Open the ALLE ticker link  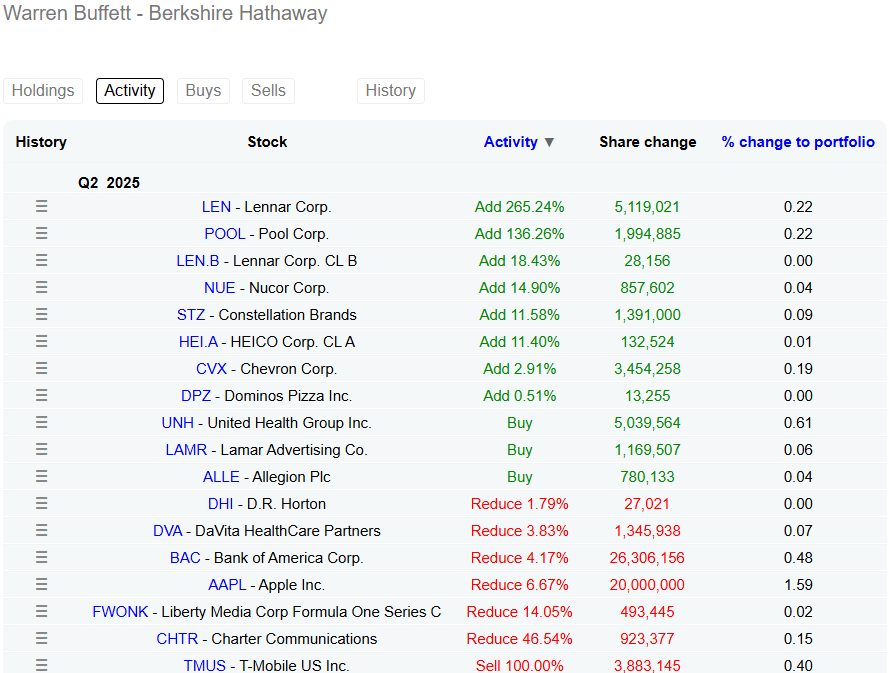[x=221, y=477]
